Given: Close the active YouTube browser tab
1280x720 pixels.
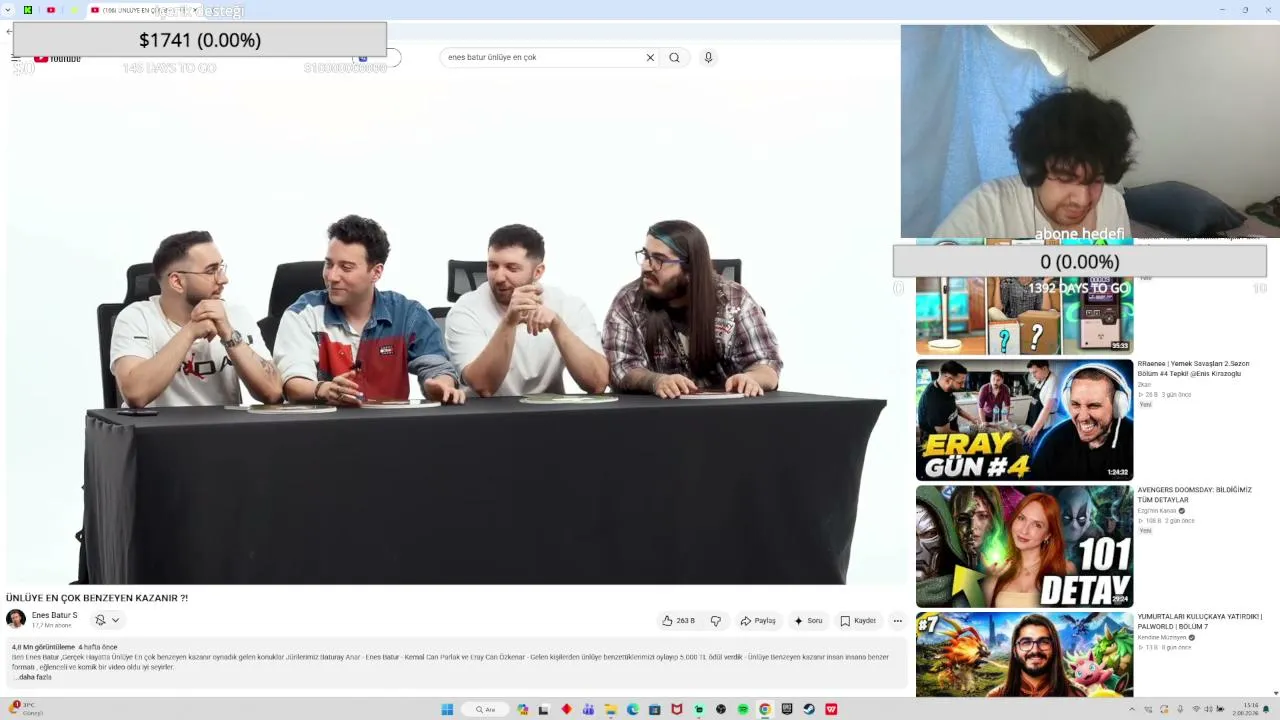Looking at the screenshot, I should pos(195,10).
